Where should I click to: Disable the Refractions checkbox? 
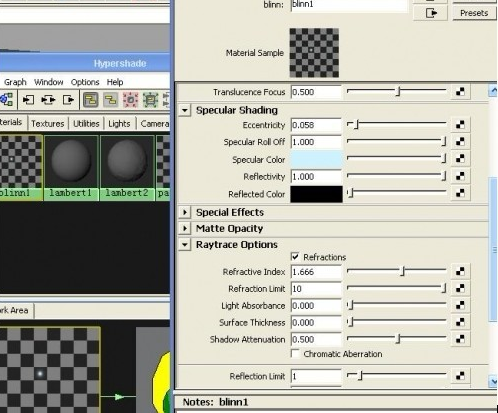tap(295, 257)
